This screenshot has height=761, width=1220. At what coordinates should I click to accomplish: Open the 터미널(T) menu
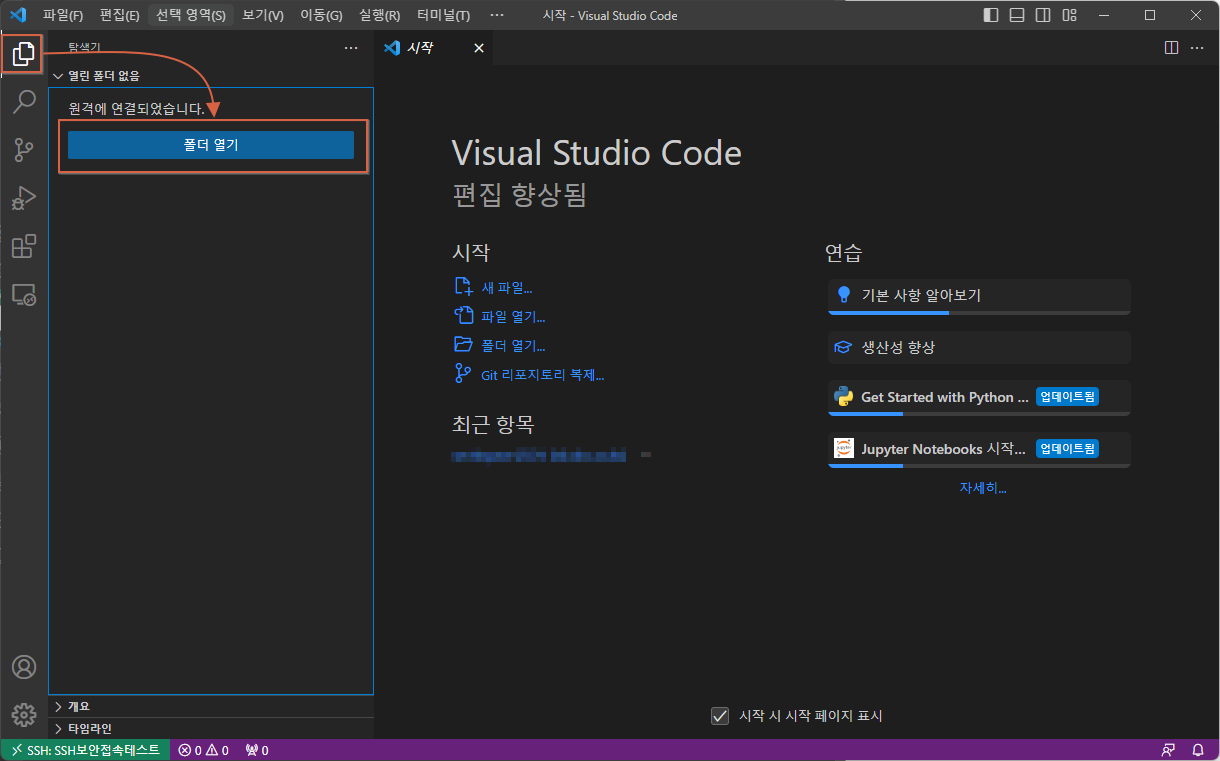tap(444, 16)
